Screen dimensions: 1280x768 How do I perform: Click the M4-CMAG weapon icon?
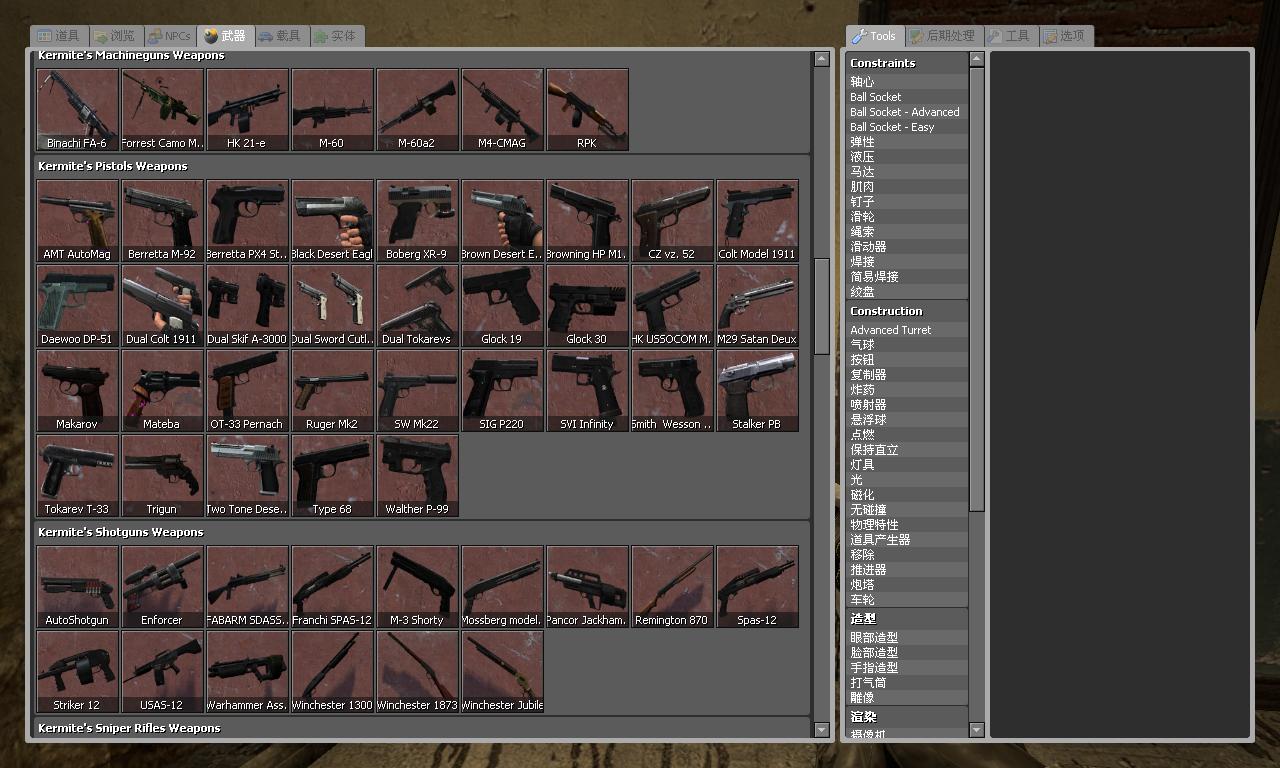502,110
